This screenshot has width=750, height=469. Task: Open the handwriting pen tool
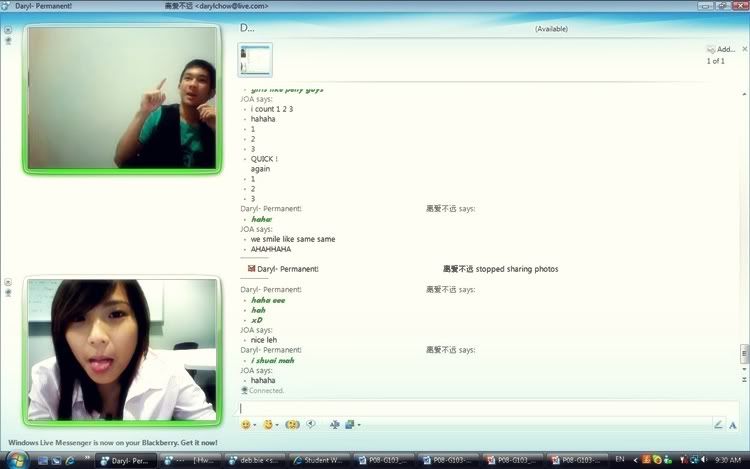[x=718, y=424]
